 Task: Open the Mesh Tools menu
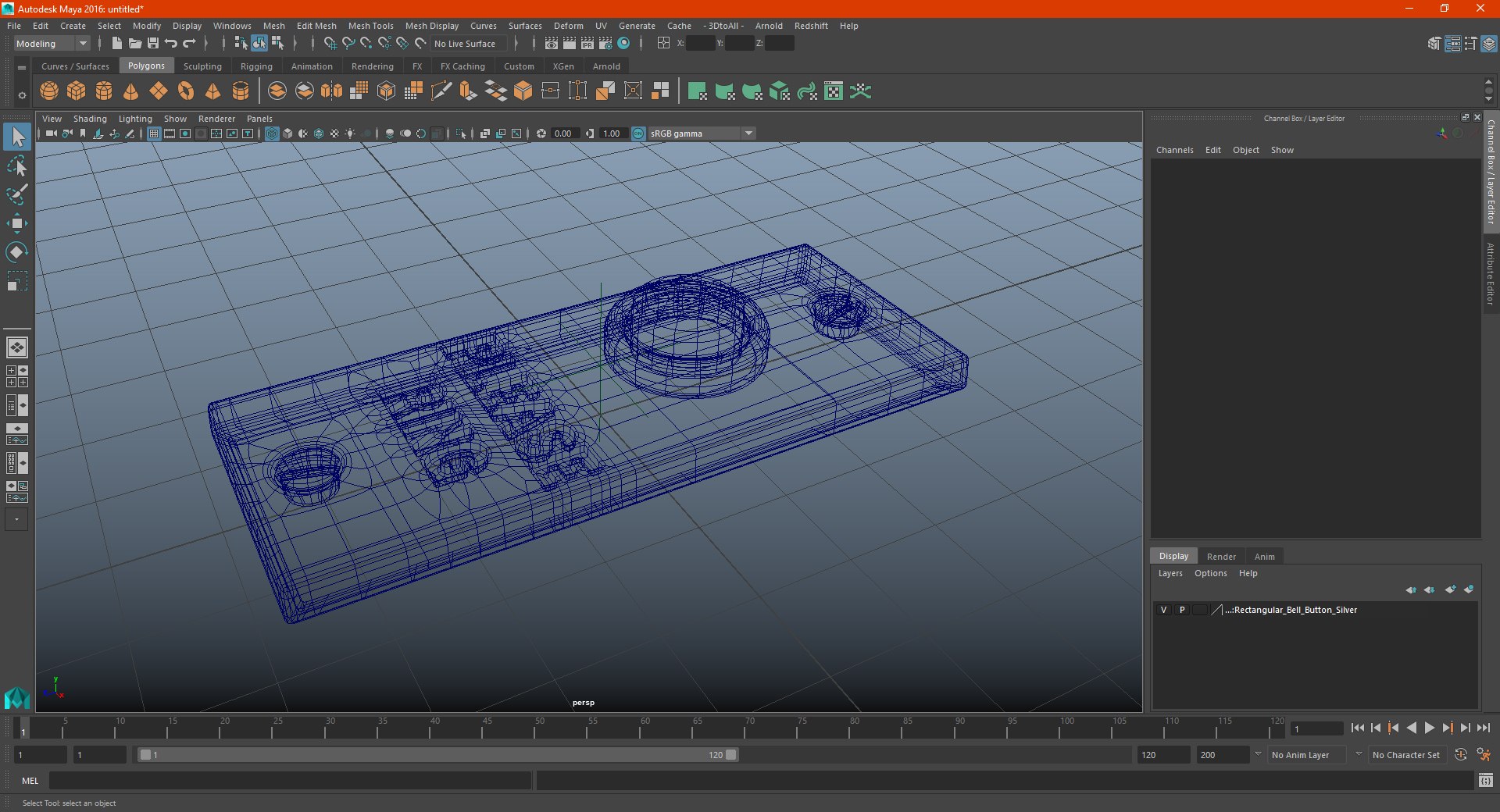370,26
